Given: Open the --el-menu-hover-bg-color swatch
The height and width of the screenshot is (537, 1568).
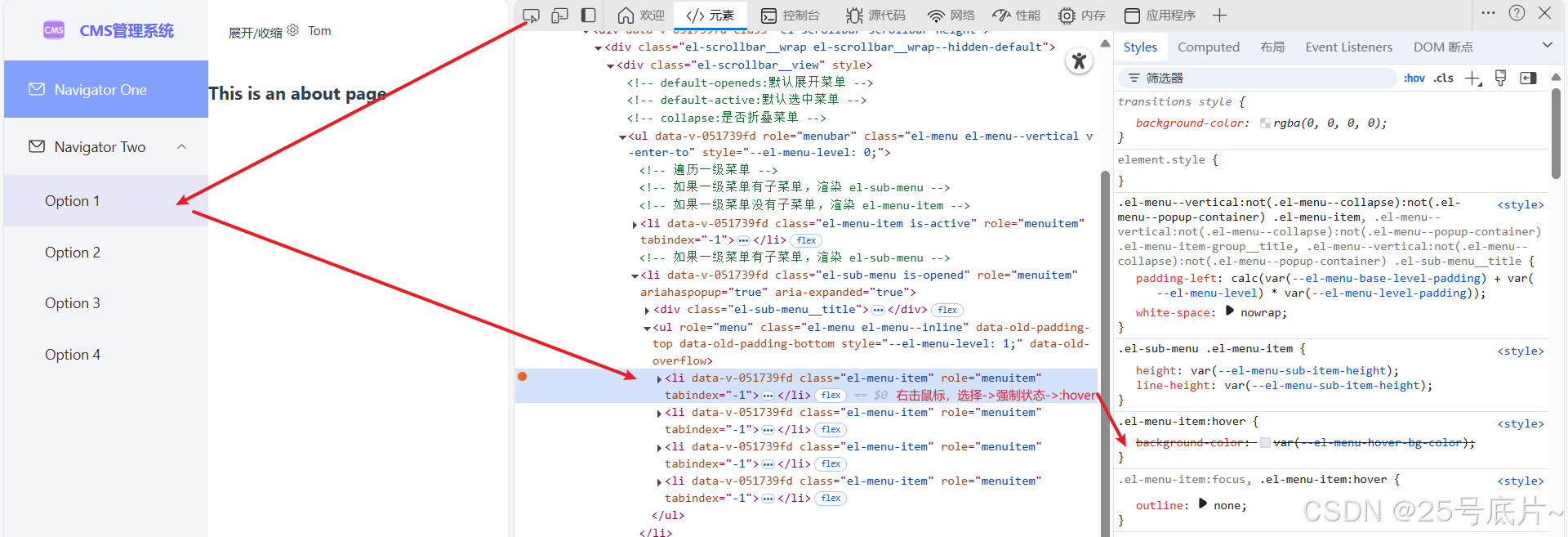Looking at the screenshot, I should pos(1265,442).
